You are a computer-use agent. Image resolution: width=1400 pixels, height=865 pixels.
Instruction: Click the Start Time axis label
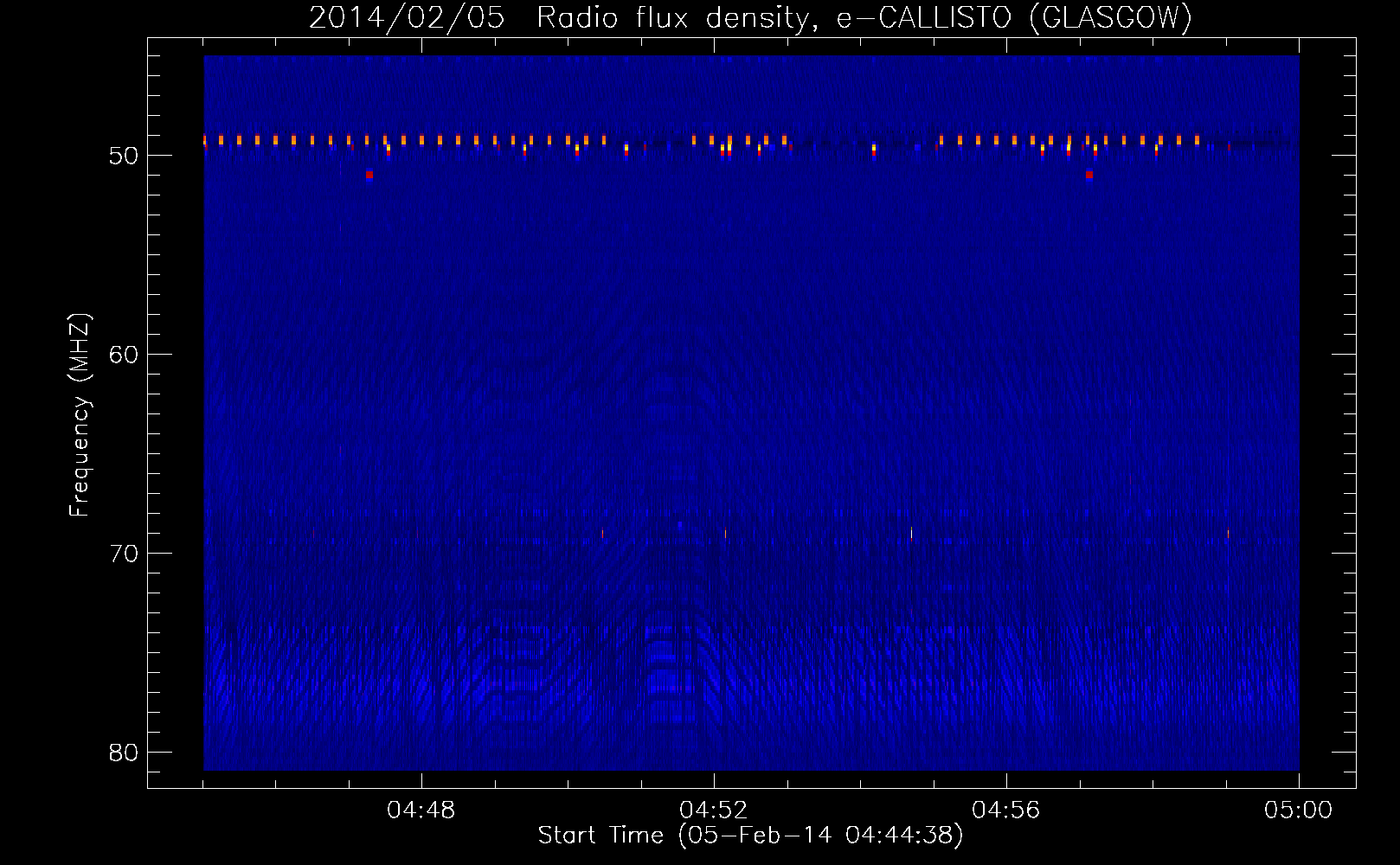pos(750,836)
